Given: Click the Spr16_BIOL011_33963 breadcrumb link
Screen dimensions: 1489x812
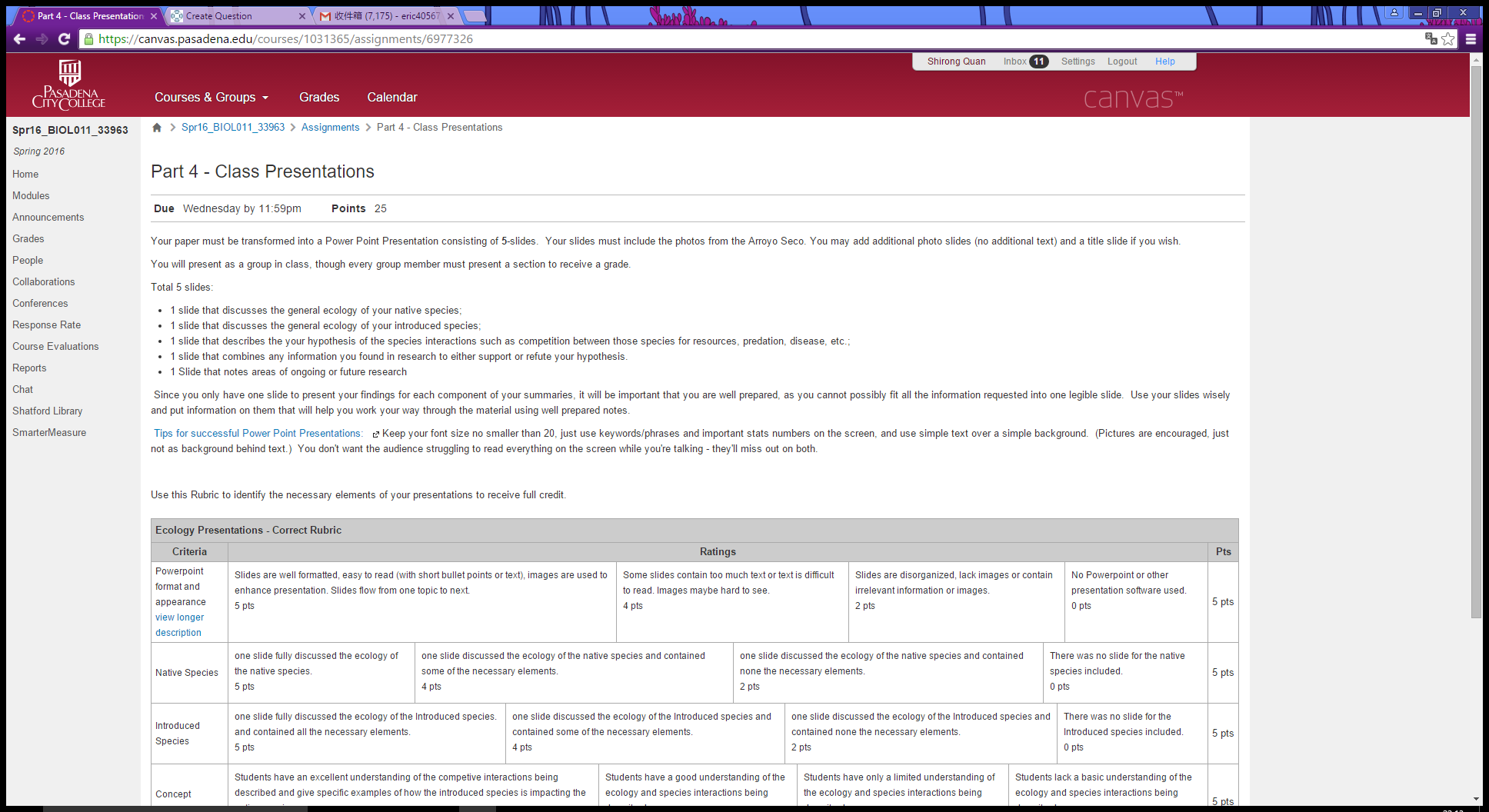Looking at the screenshot, I should coord(233,128).
